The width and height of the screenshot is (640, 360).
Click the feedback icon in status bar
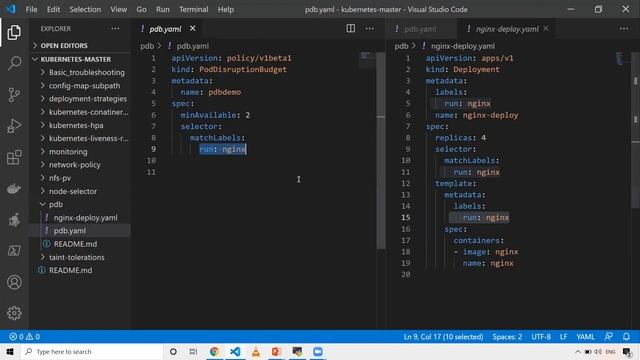point(608,337)
